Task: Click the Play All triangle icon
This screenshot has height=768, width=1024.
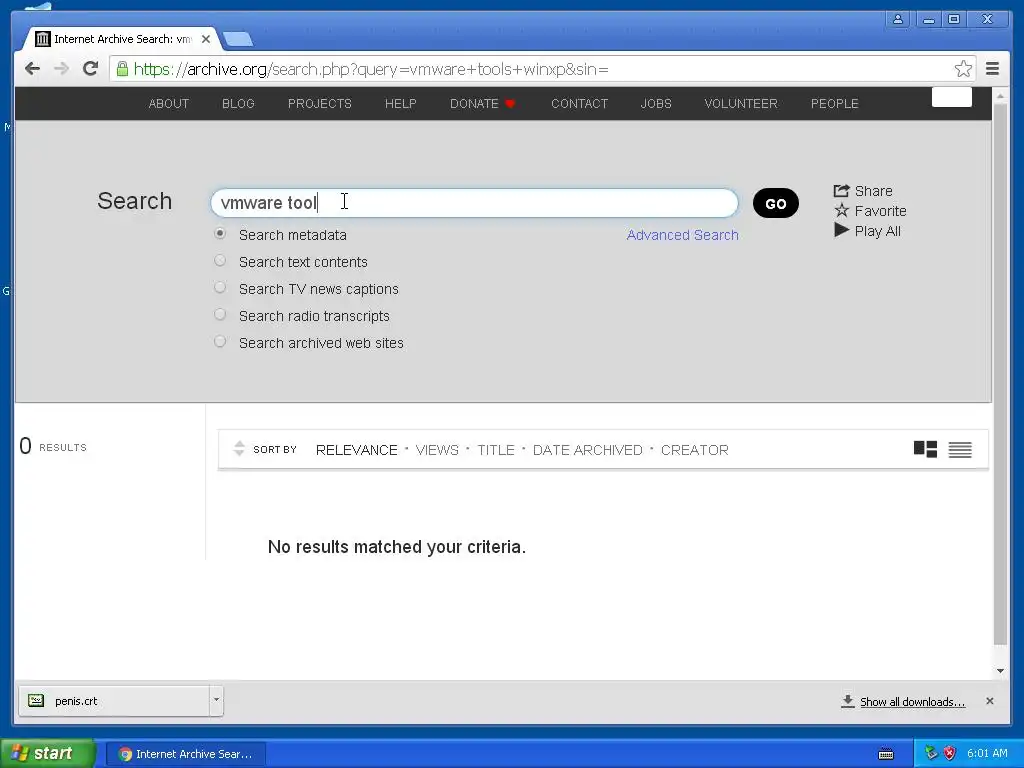Action: click(842, 231)
